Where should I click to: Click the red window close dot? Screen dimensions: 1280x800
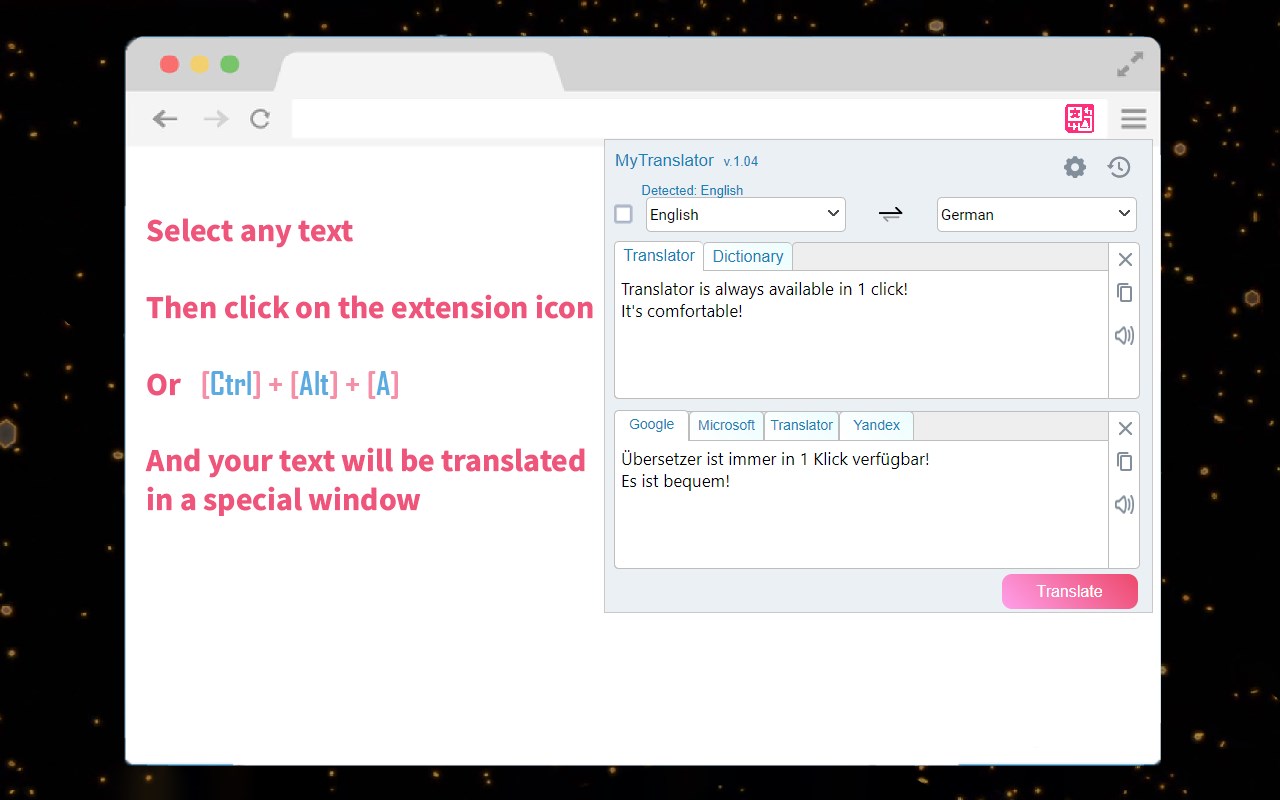[169, 64]
